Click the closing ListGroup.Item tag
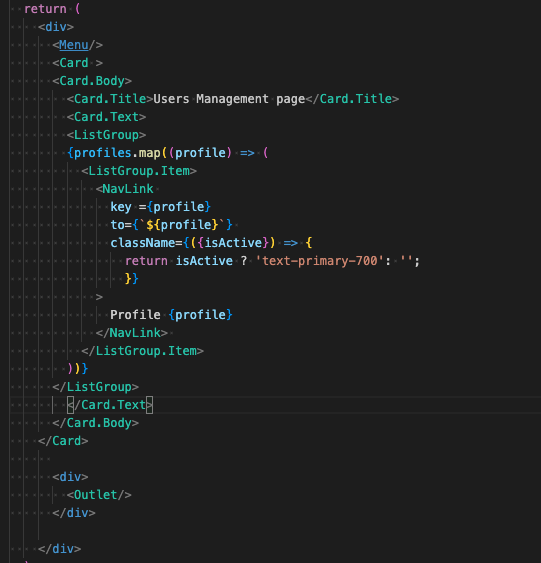Screen dimensions: 541x563 143,350
